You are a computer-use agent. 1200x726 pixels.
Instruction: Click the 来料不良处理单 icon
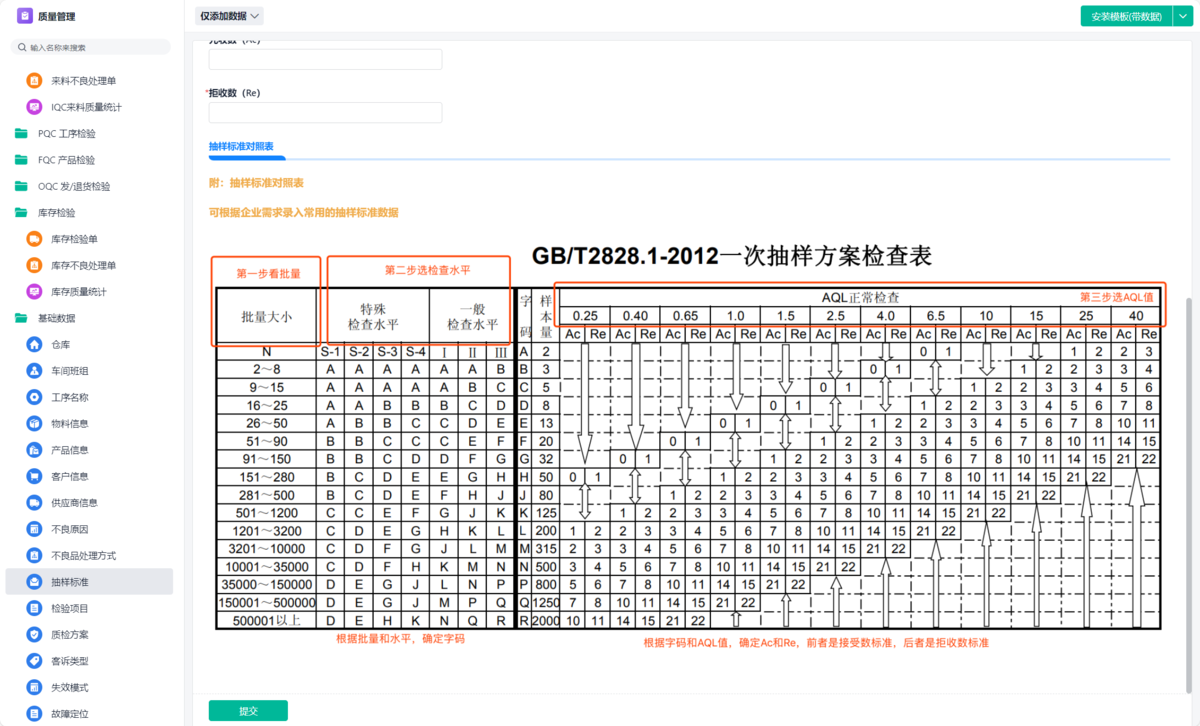(34, 81)
